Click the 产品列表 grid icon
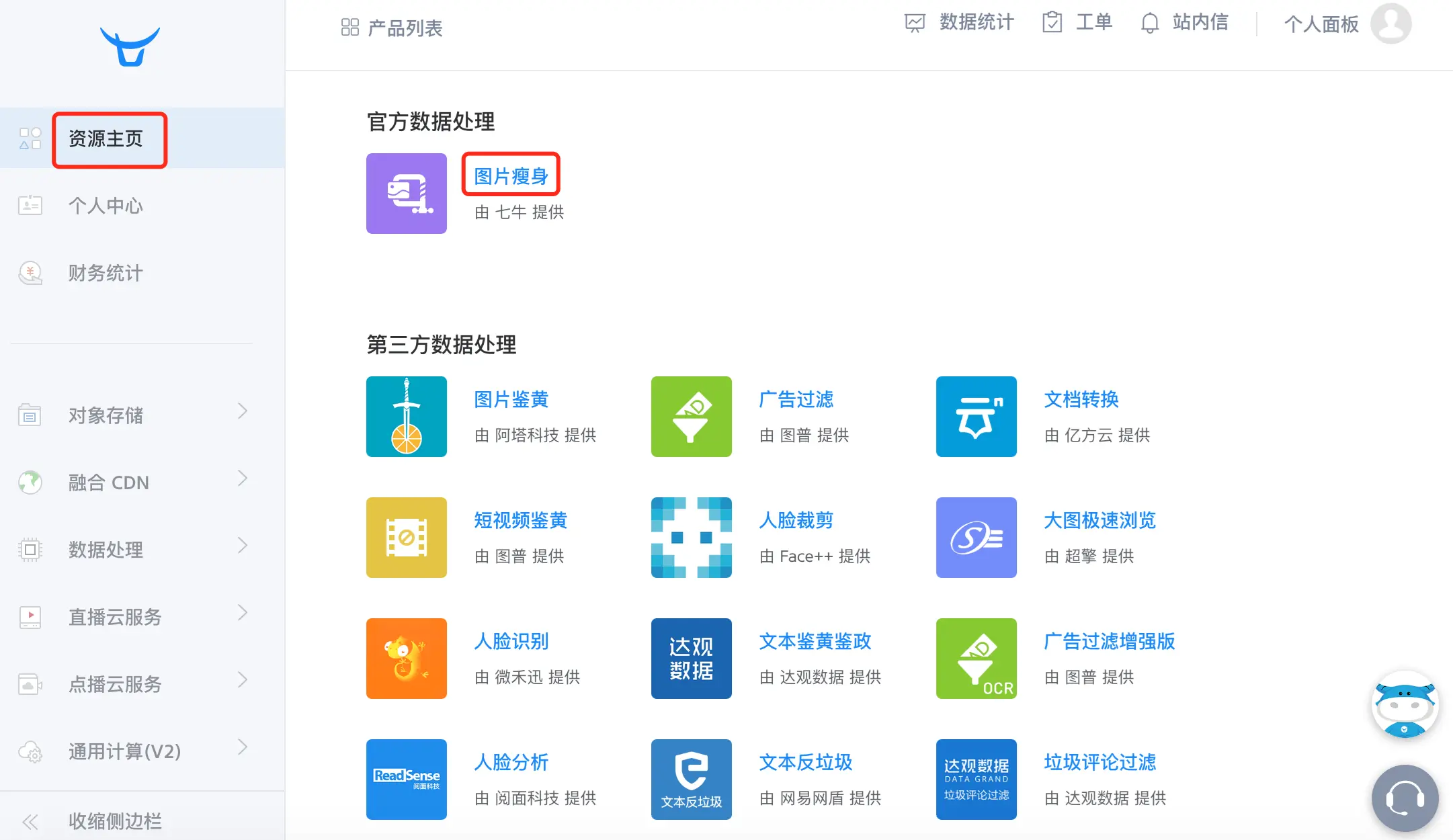 (350, 27)
